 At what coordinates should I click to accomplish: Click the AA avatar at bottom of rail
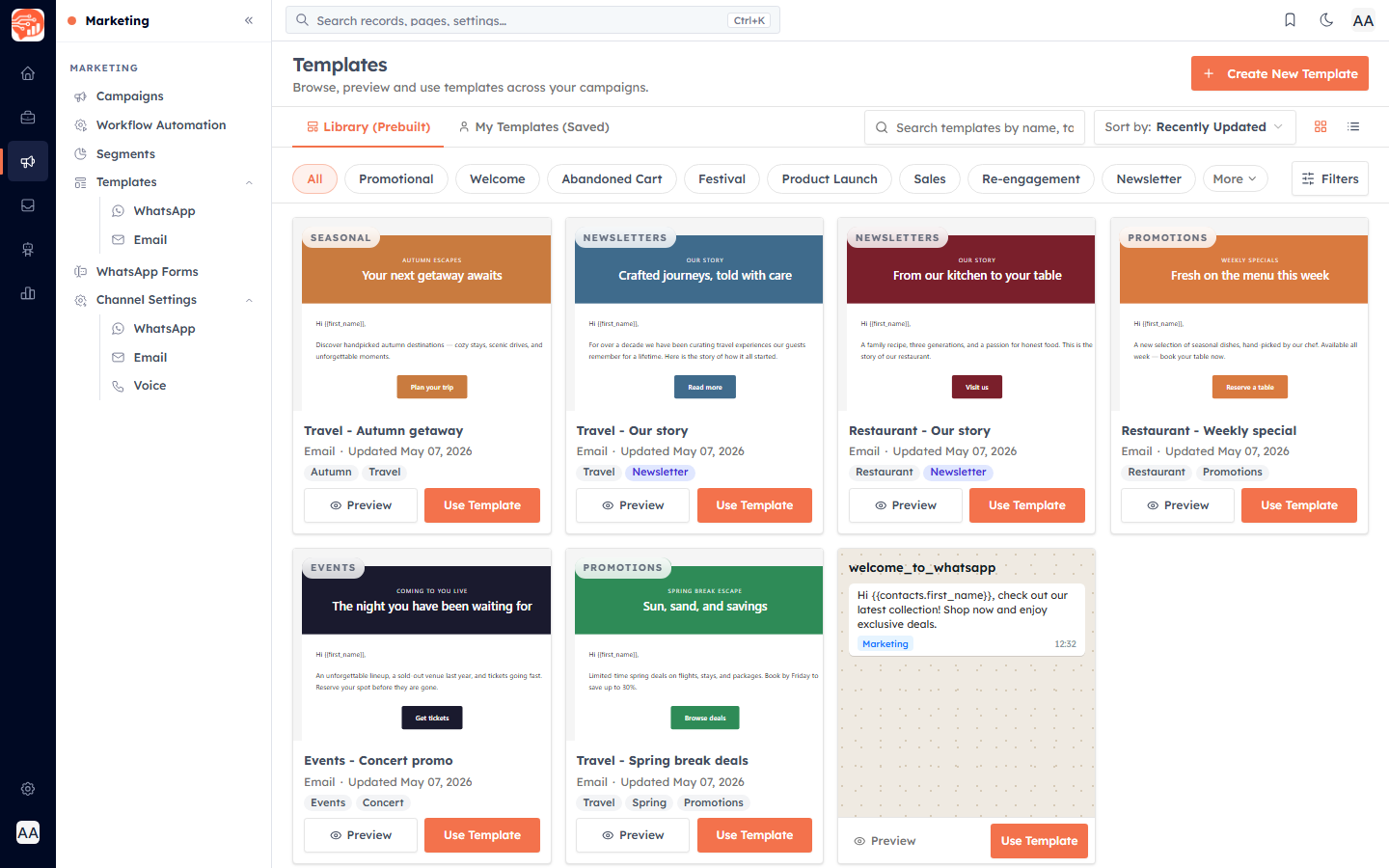click(x=28, y=832)
